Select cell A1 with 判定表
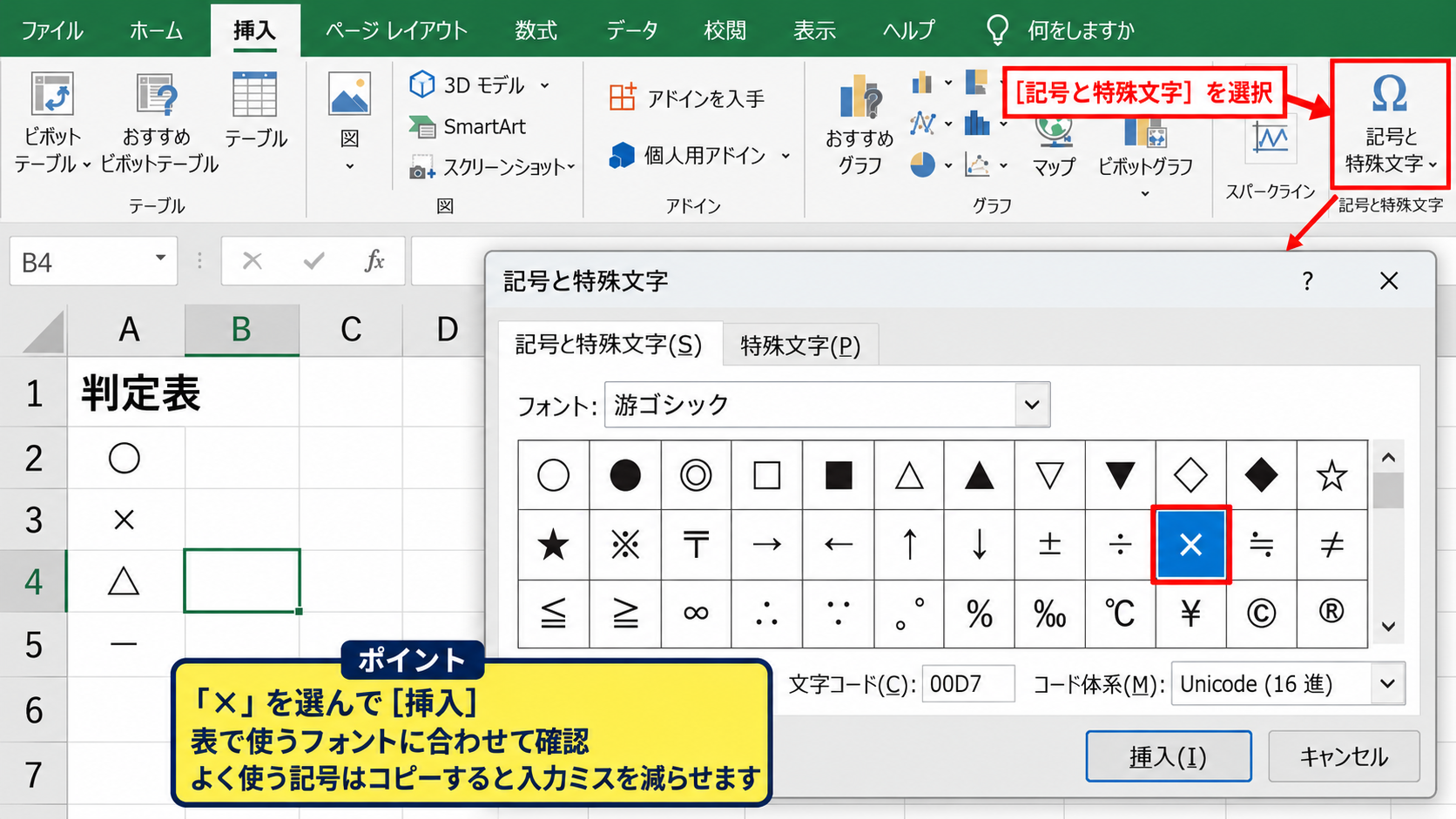This screenshot has height=819, width=1456. pyautogui.click(x=126, y=393)
